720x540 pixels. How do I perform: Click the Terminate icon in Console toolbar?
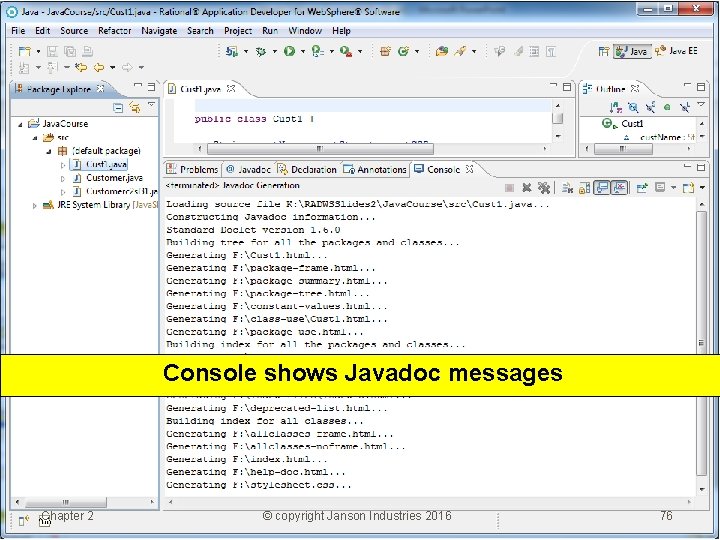tap(509, 187)
